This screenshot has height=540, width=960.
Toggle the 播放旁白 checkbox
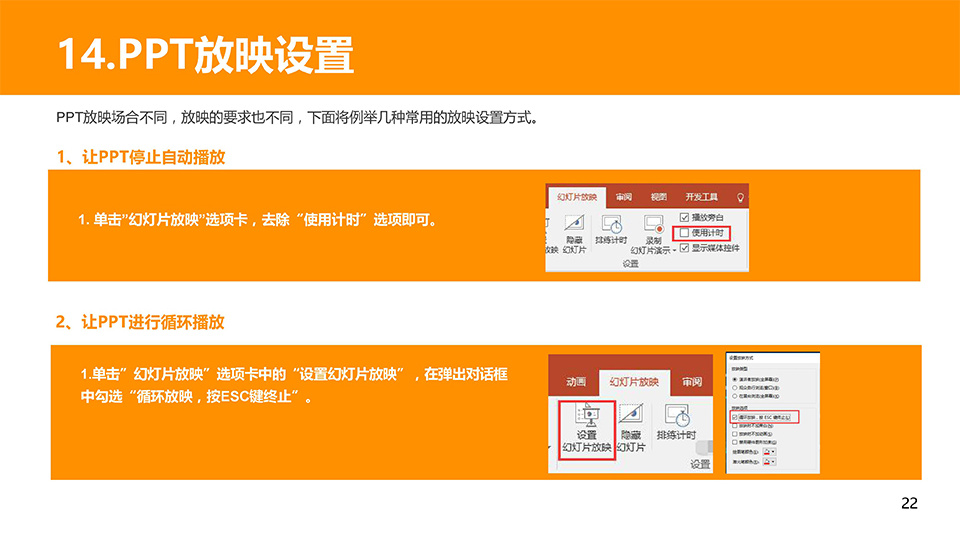point(685,217)
